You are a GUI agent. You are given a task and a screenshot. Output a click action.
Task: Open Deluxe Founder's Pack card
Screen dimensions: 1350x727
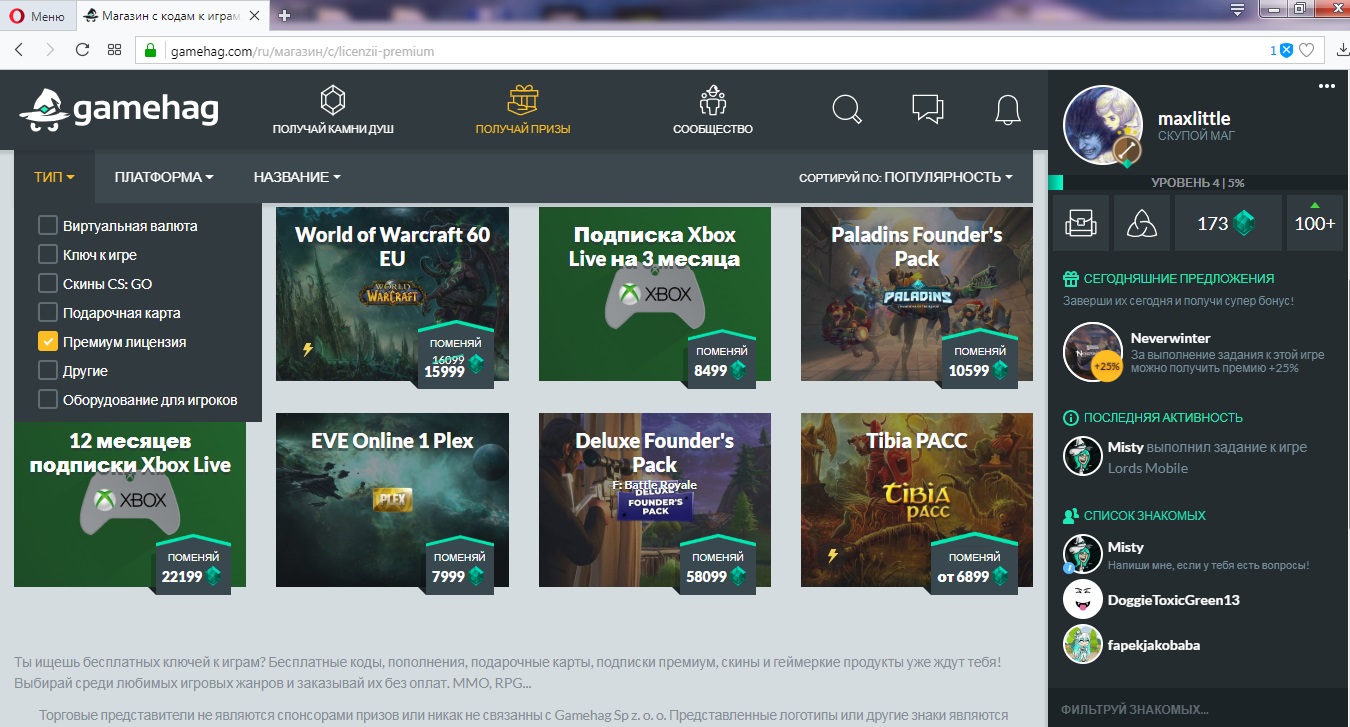655,499
